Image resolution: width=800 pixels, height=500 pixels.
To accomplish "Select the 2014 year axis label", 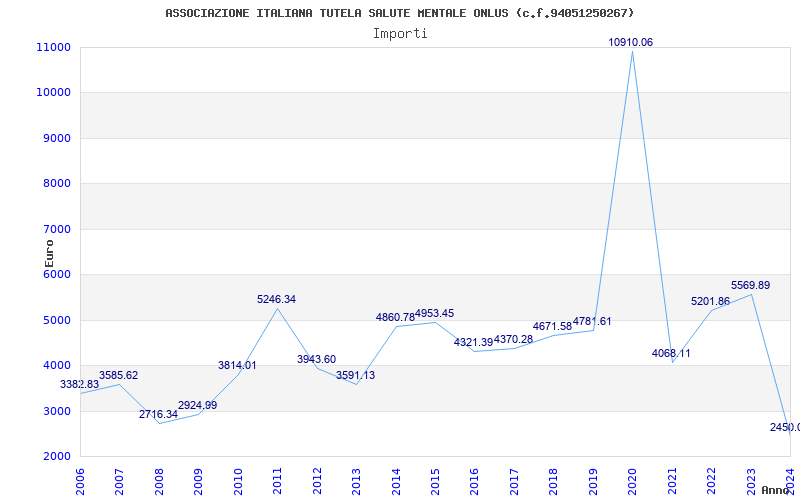I will 396,481.
